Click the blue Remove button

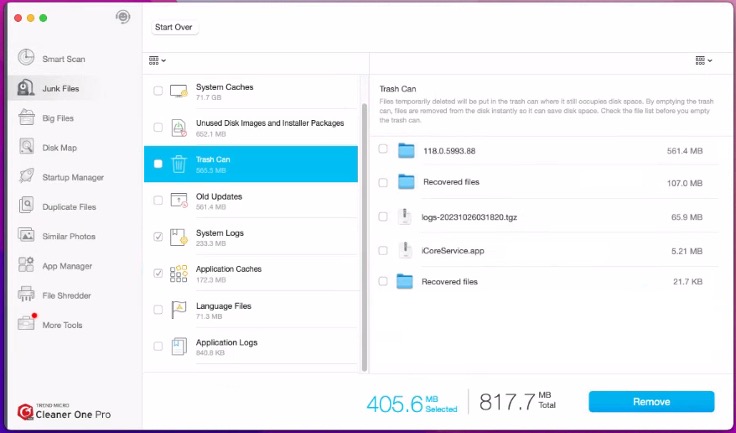[x=651, y=401]
